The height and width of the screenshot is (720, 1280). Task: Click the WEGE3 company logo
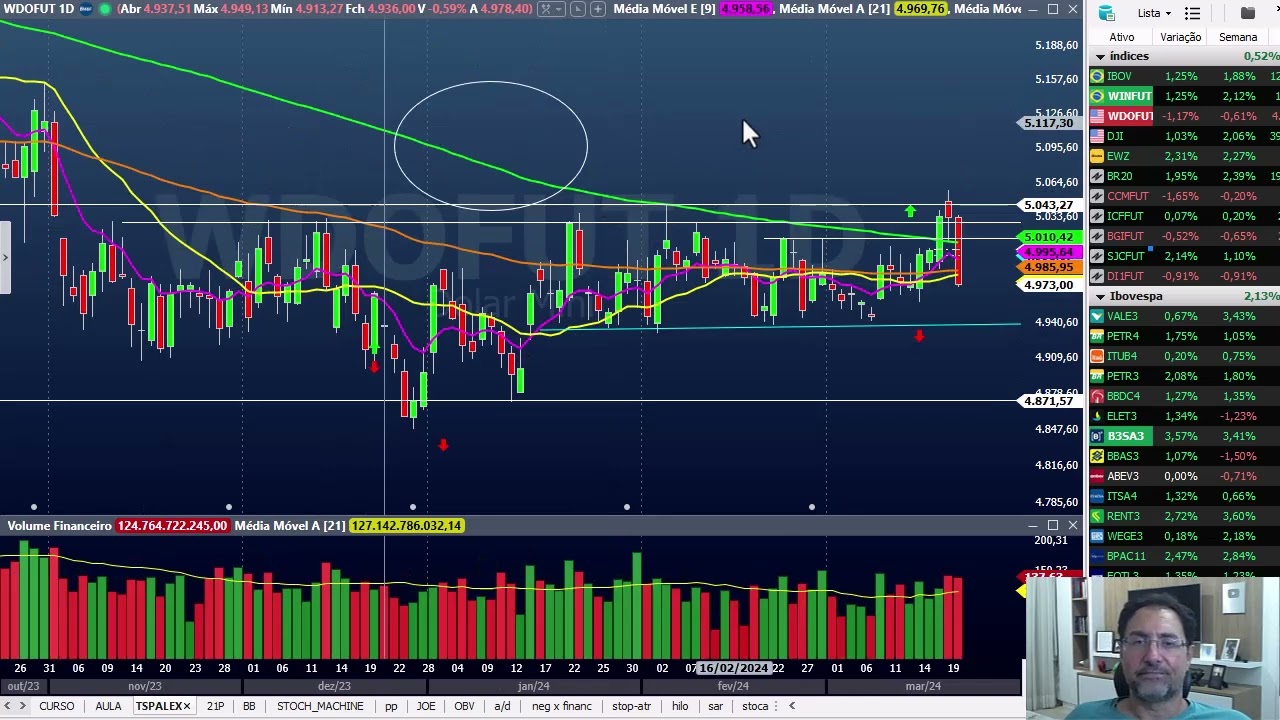pyautogui.click(x=1097, y=536)
